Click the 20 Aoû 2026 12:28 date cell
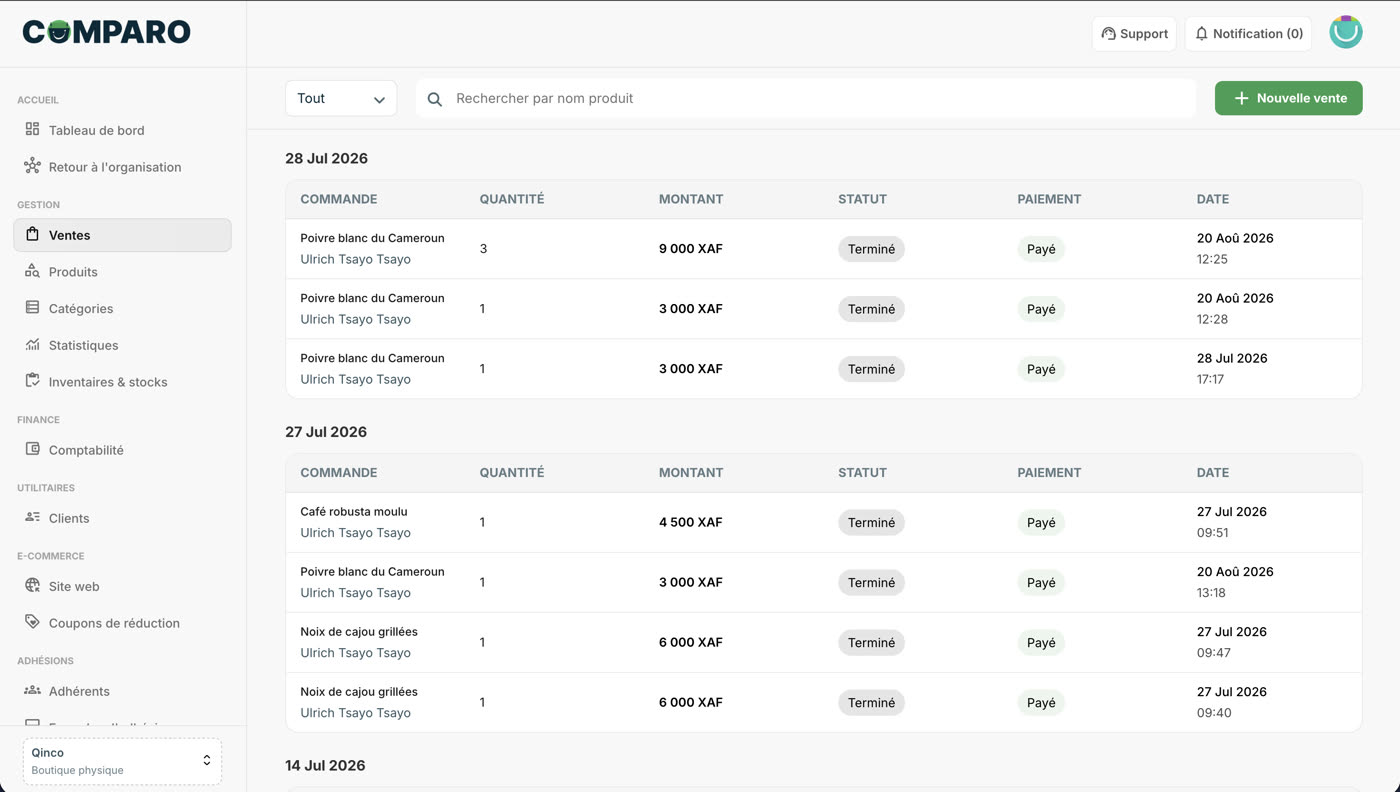This screenshot has width=1400, height=792. point(1235,308)
